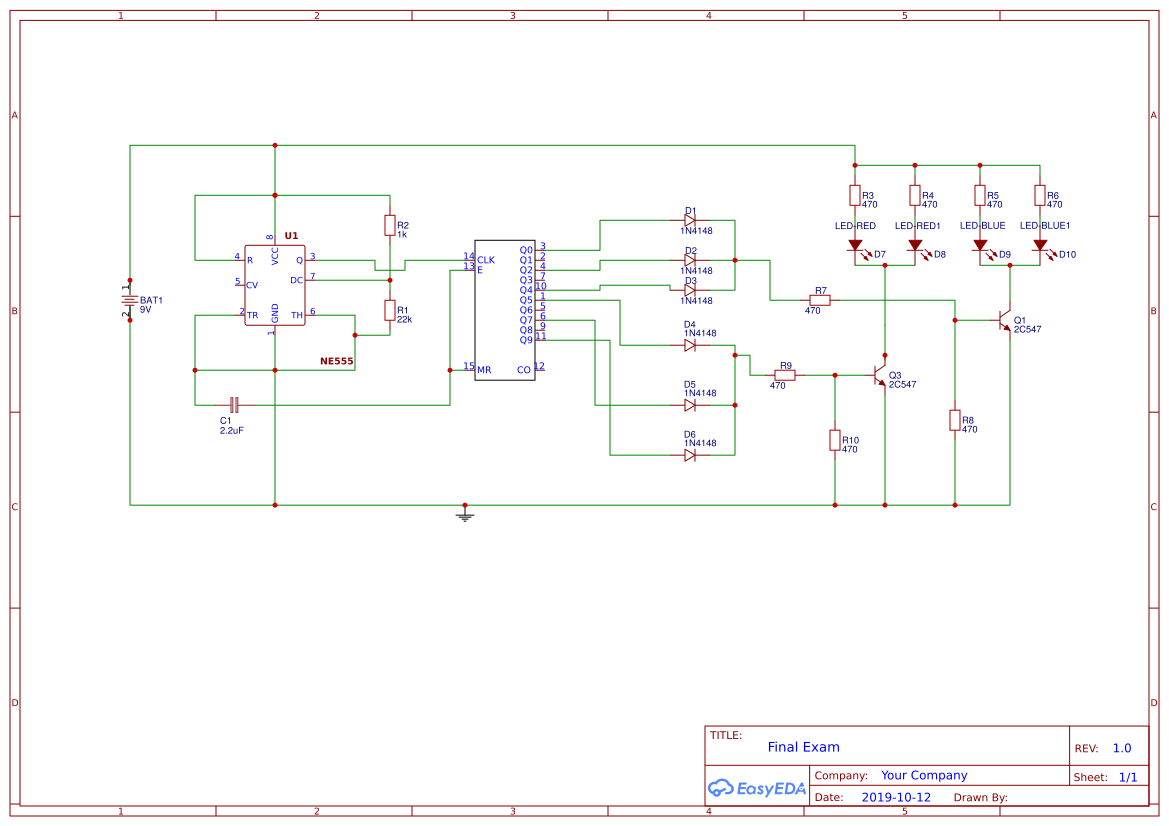1169x826 pixels.
Task: Select the D10 blue LED symbol
Action: point(1040,245)
